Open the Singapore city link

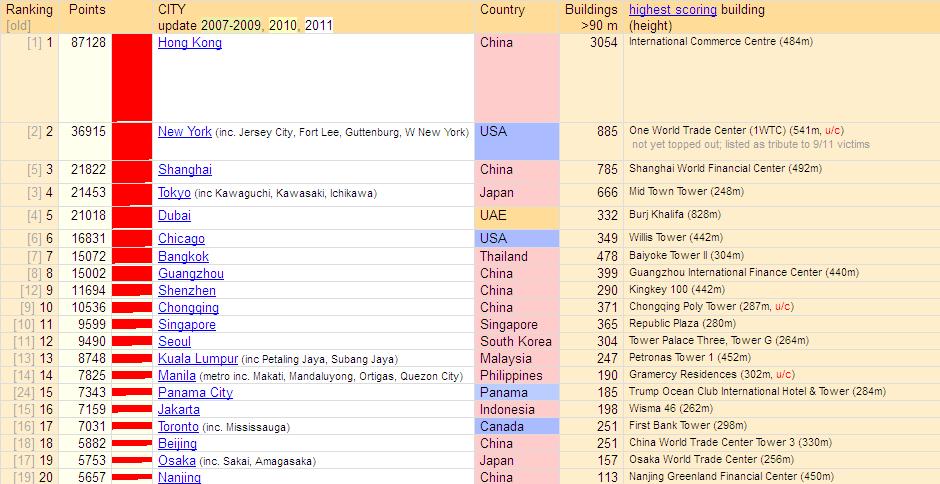(187, 324)
